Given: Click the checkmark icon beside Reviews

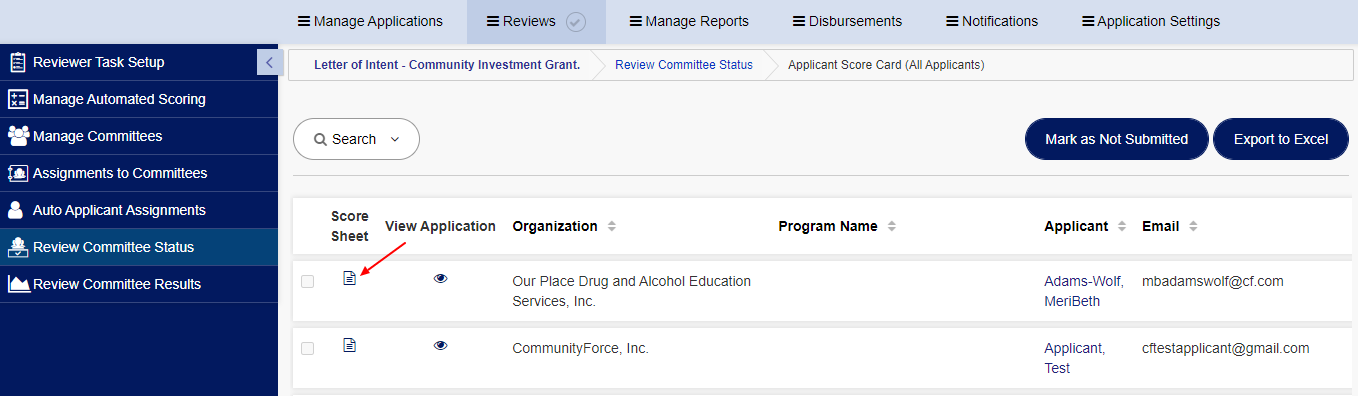Looking at the screenshot, I should pyautogui.click(x=575, y=22).
